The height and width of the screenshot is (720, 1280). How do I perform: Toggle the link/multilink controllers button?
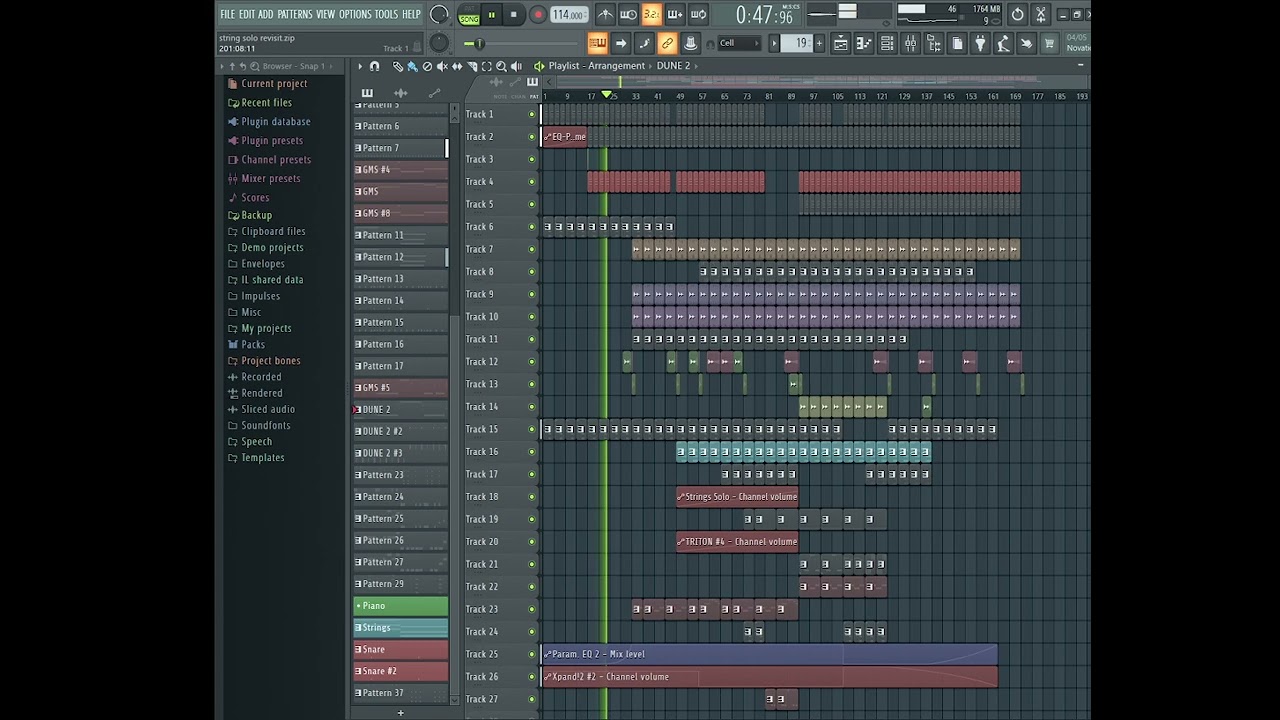[667, 43]
